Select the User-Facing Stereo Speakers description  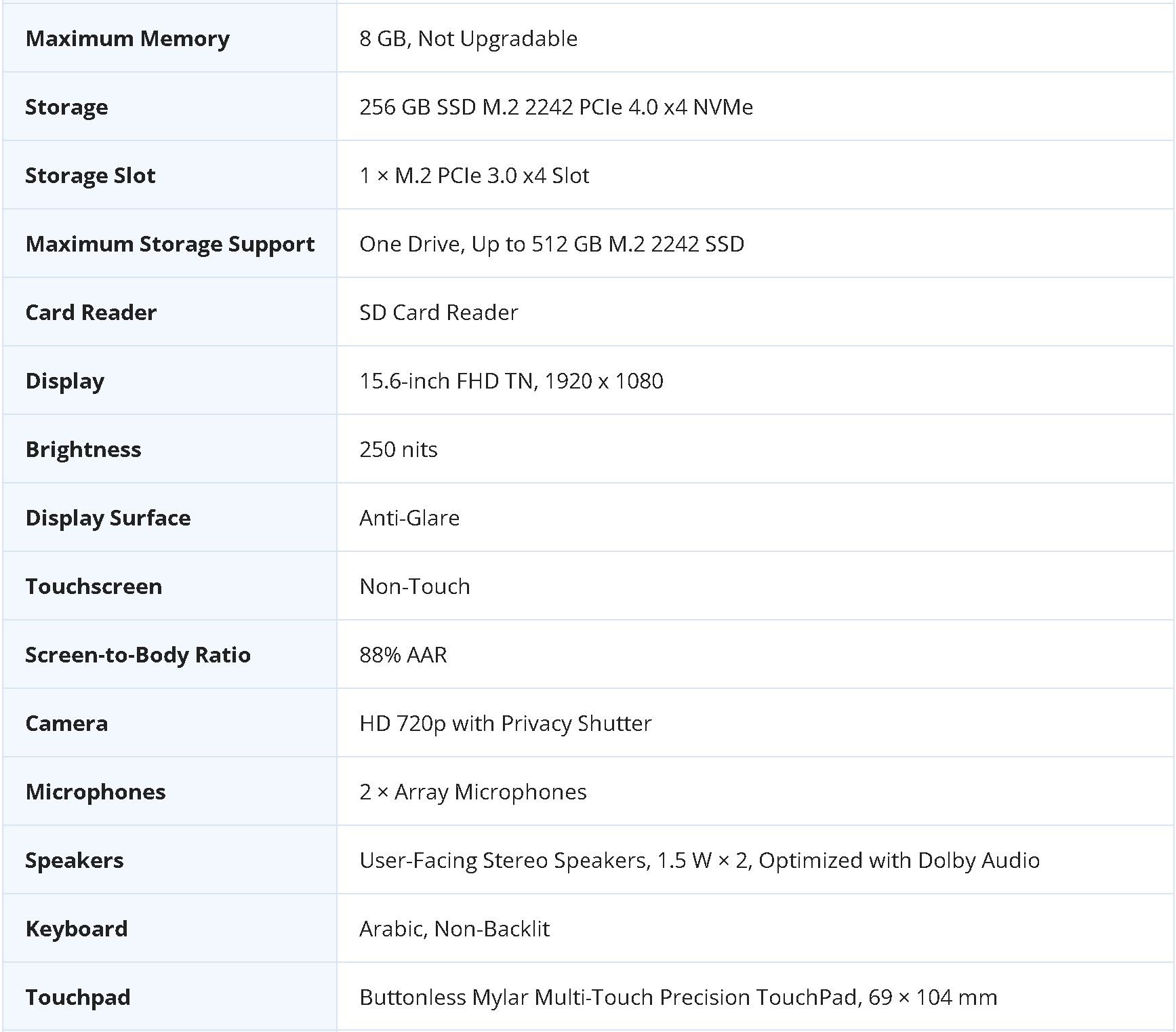[699, 860]
